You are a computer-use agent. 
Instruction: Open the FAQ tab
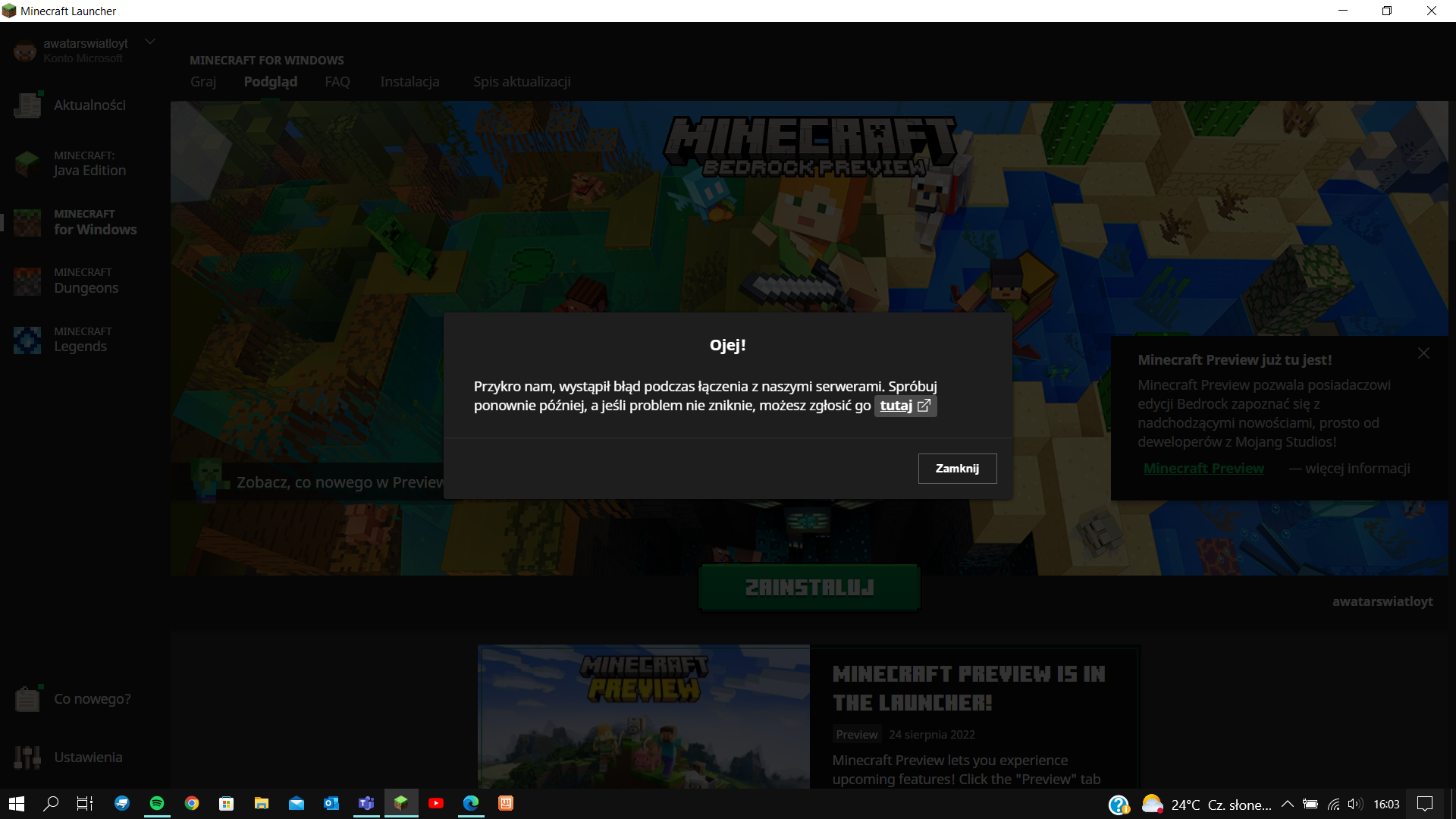pyautogui.click(x=337, y=82)
